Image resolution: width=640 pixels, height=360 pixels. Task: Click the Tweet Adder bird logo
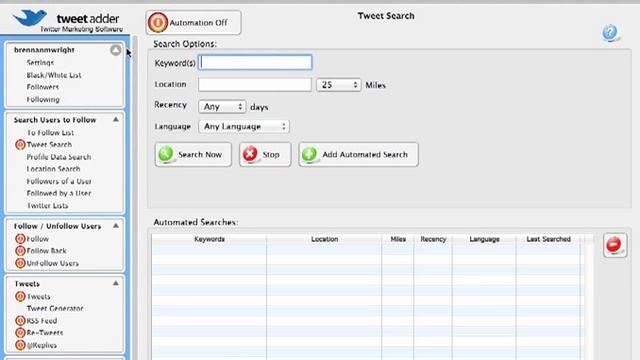(29, 17)
